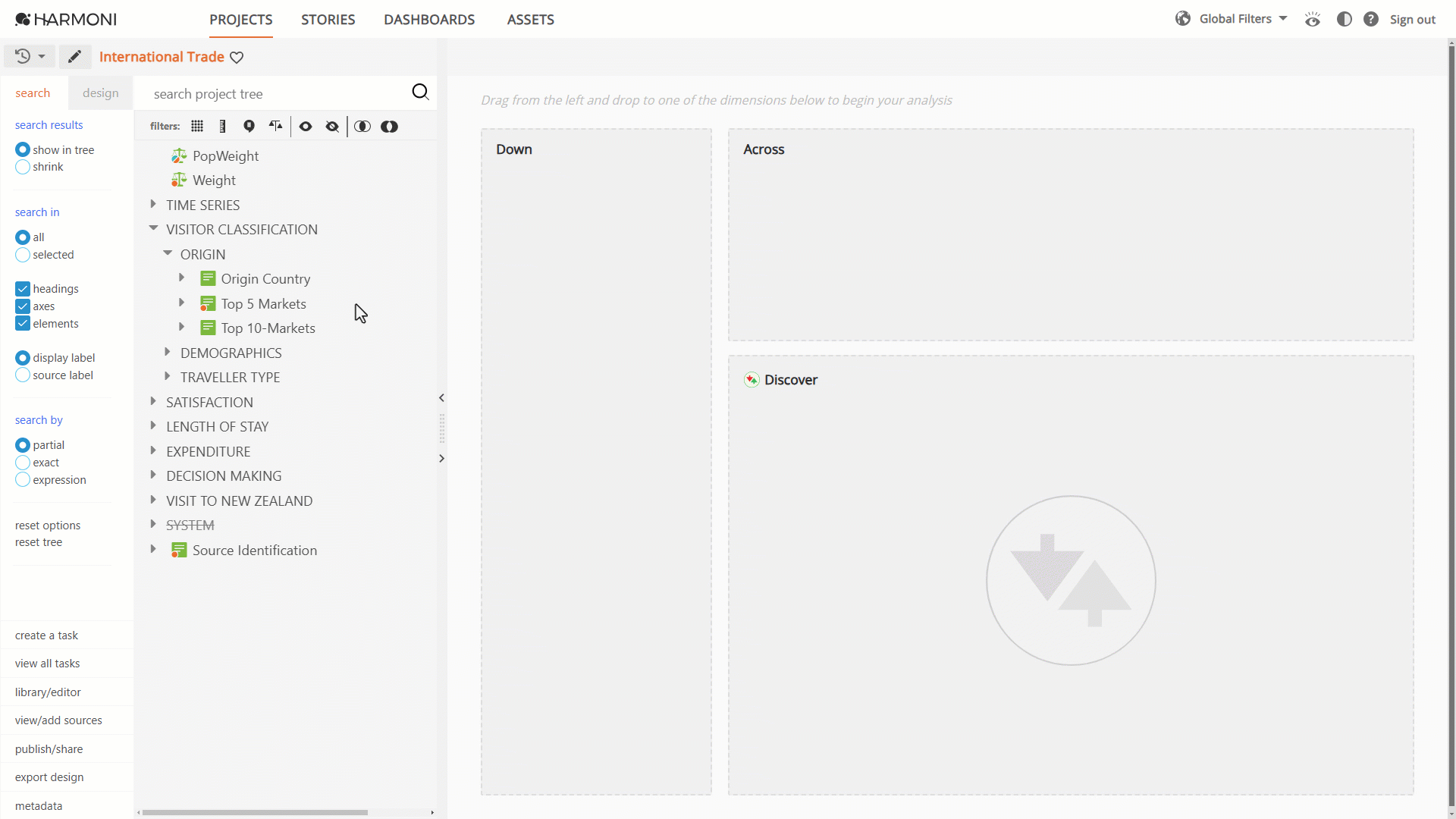
Task: Select the exact search radio
Action: click(x=23, y=463)
